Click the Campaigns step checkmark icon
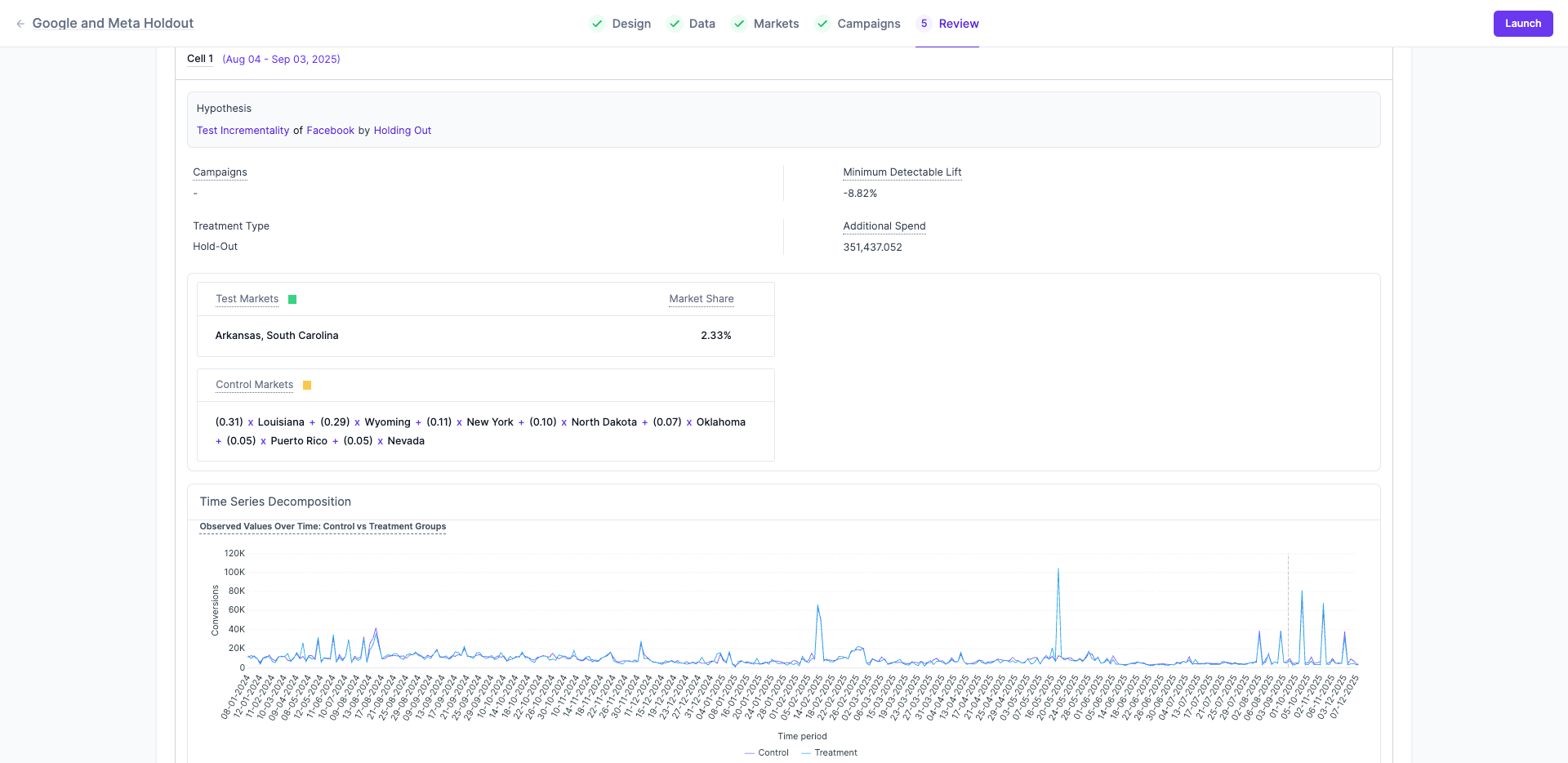The height and width of the screenshot is (763, 1568). (822, 24)
